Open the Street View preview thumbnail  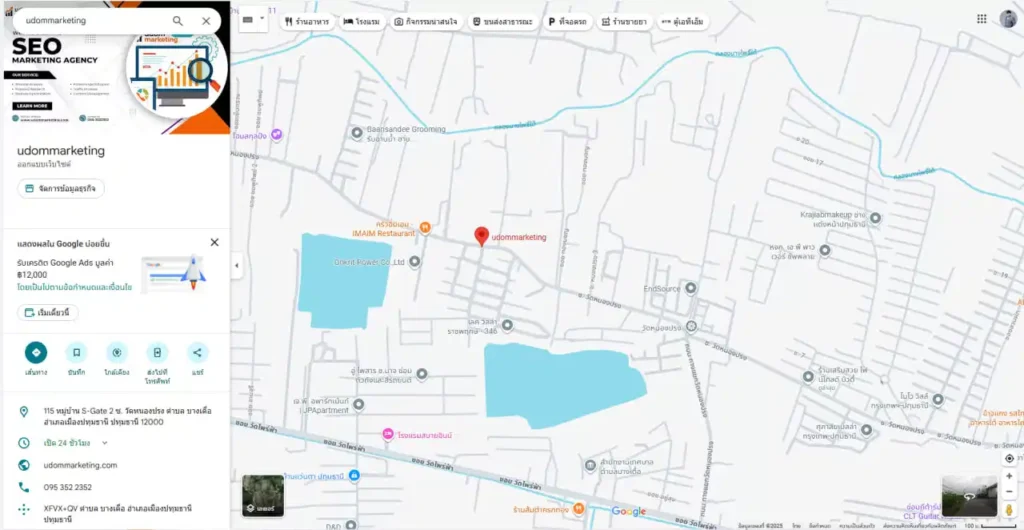pos(969,496)
